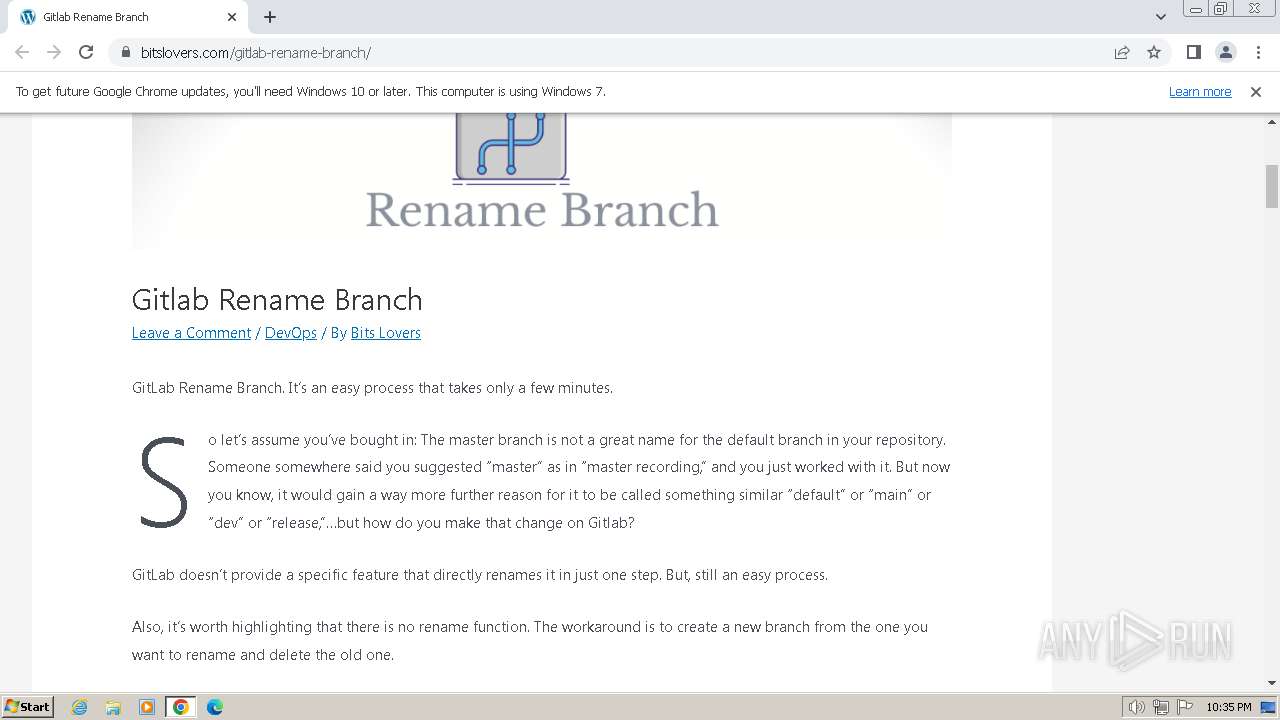Open the Chrome three-dot menu
This screenshot has height=720, width=1280.
pos(1258,52)
